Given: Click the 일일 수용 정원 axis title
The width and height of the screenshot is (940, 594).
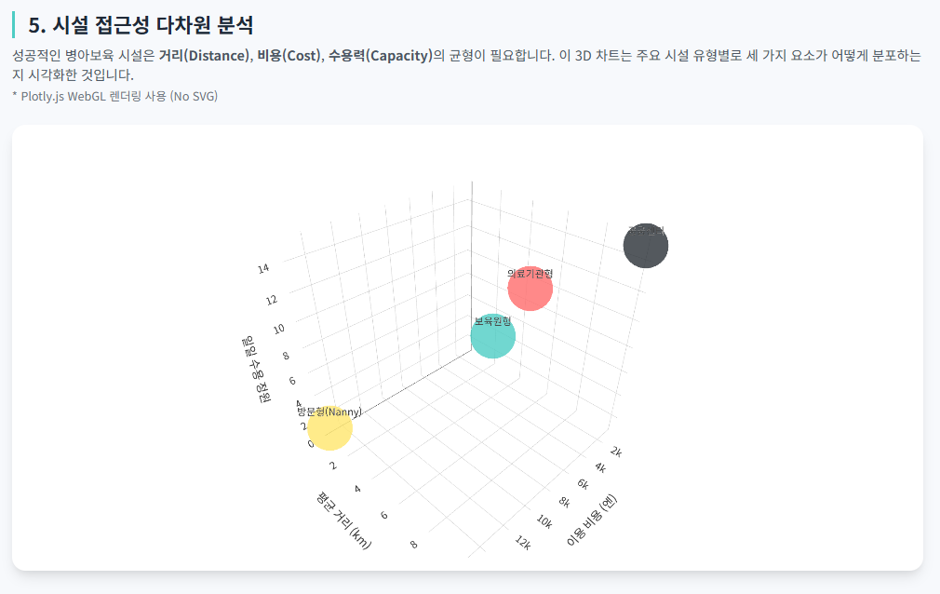Looking at the screenshot, I should point(256,369).
